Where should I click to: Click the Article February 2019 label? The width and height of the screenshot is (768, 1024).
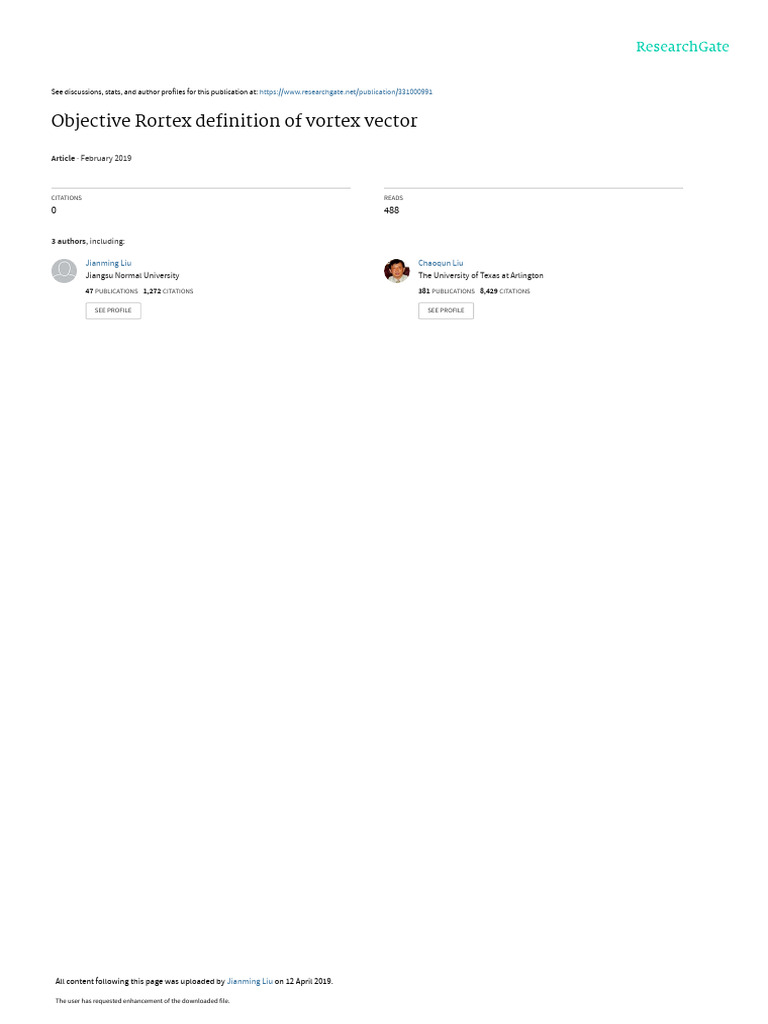pos(91,158)
